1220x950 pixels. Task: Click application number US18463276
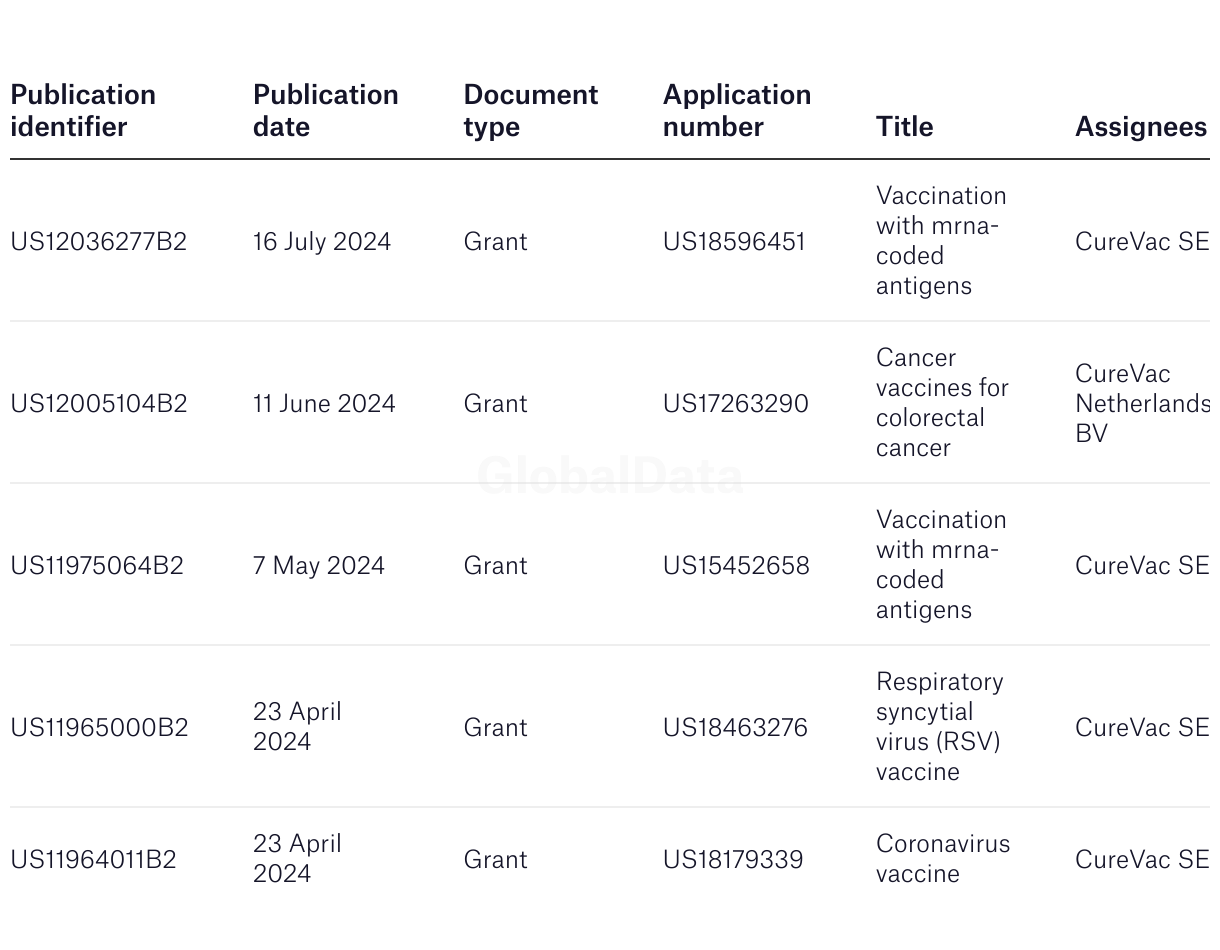tap(734, 728)
